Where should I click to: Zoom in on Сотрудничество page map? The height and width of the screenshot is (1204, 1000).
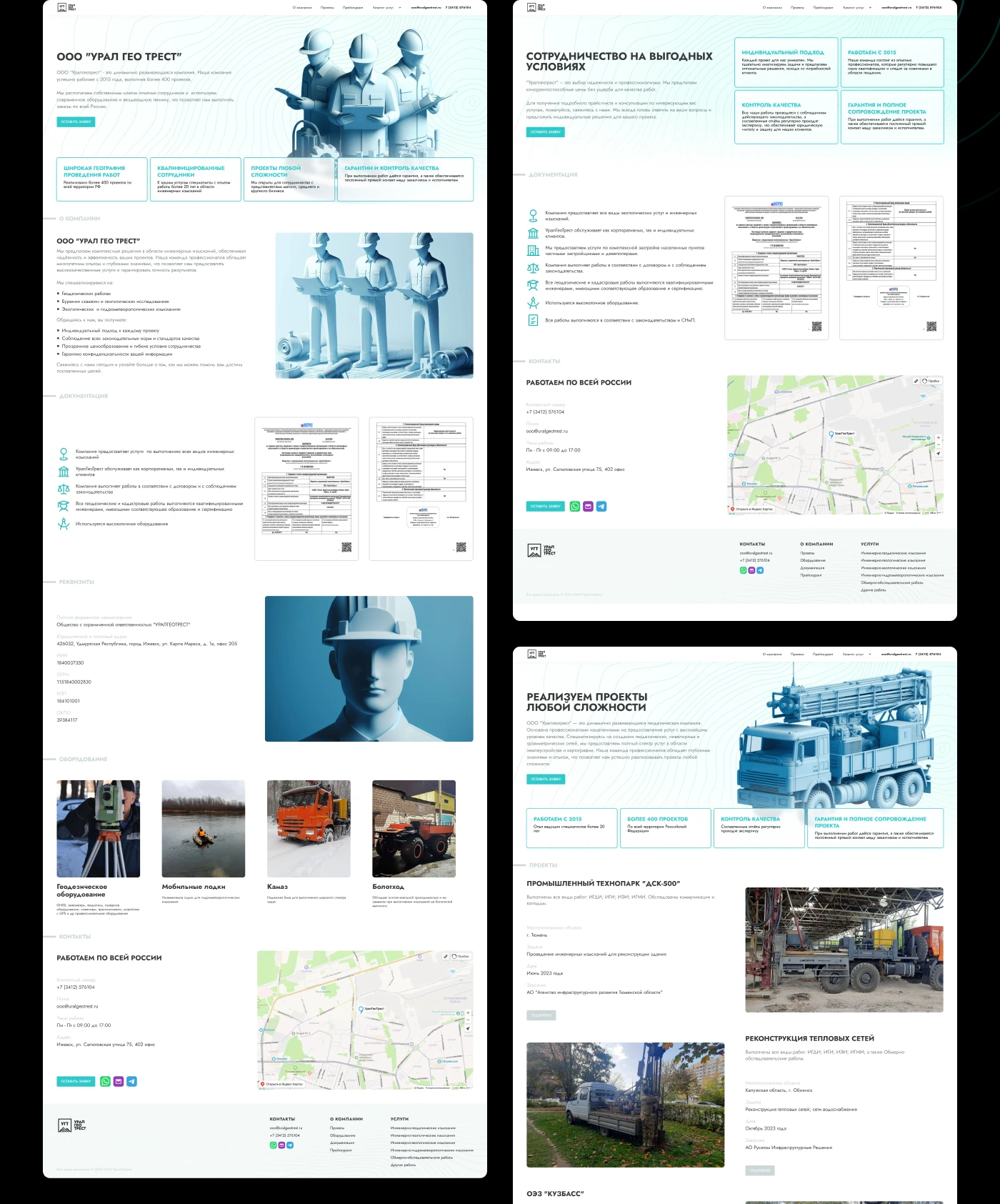(x=938, y=437)
